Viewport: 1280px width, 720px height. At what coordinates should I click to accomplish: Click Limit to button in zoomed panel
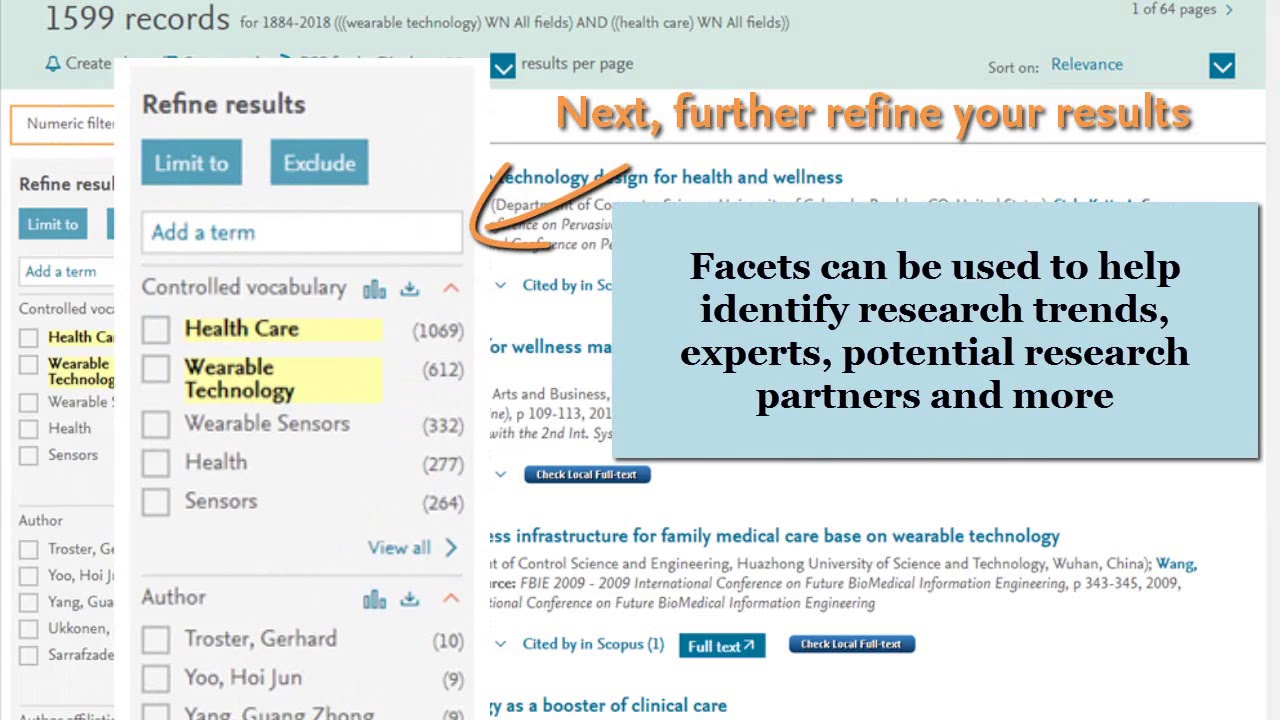coord(191,163)
